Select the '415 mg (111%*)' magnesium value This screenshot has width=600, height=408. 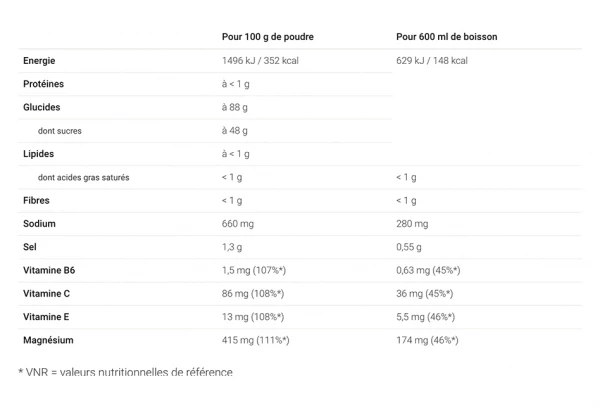(x=255, y=340)
